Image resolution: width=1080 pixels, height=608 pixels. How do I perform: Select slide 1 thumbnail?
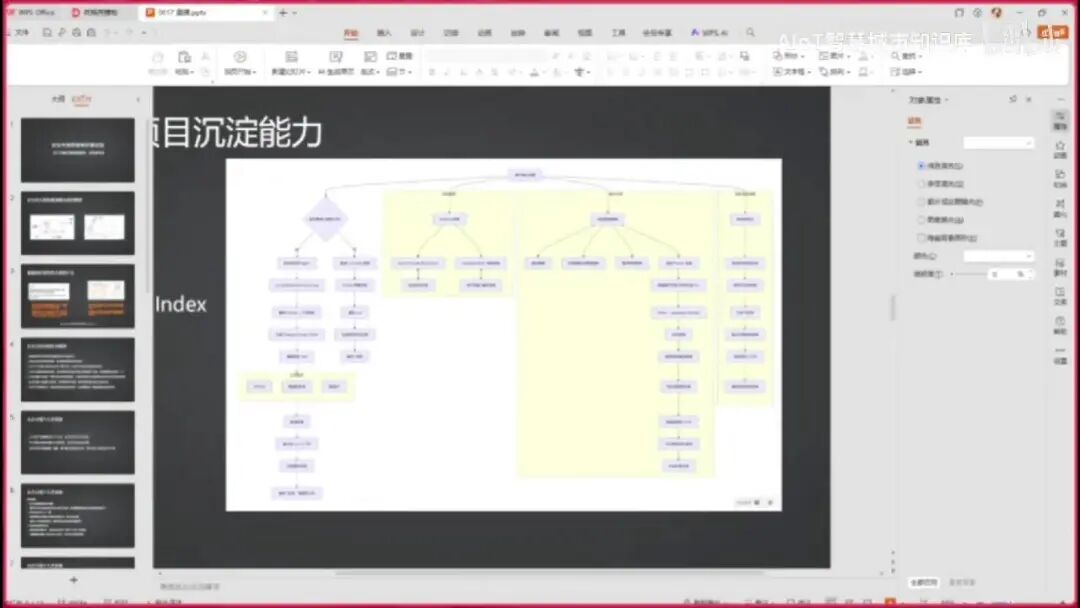click(78, 150)
